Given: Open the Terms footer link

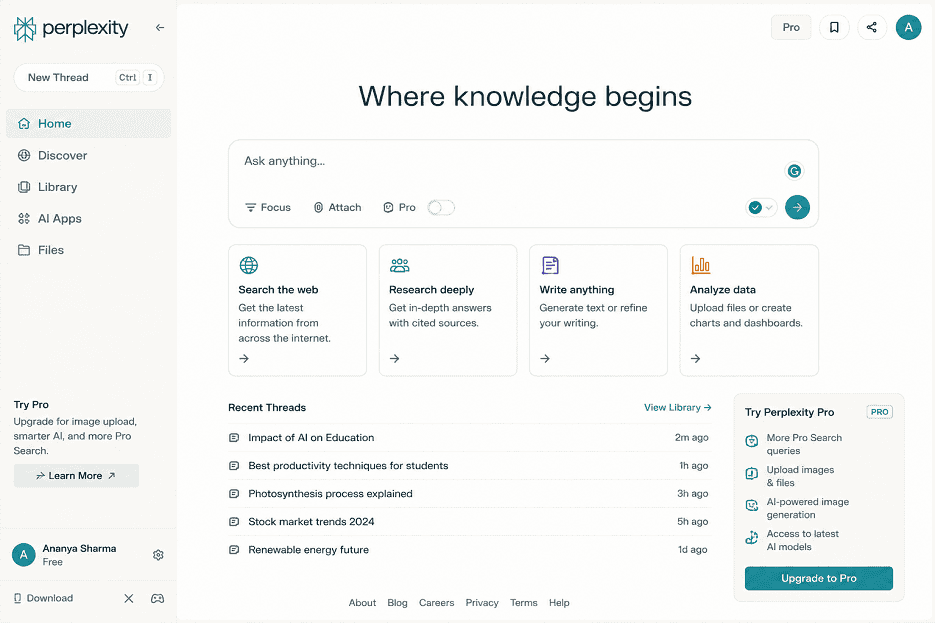Looking at the screenshot, I should (x=524, y=603).
